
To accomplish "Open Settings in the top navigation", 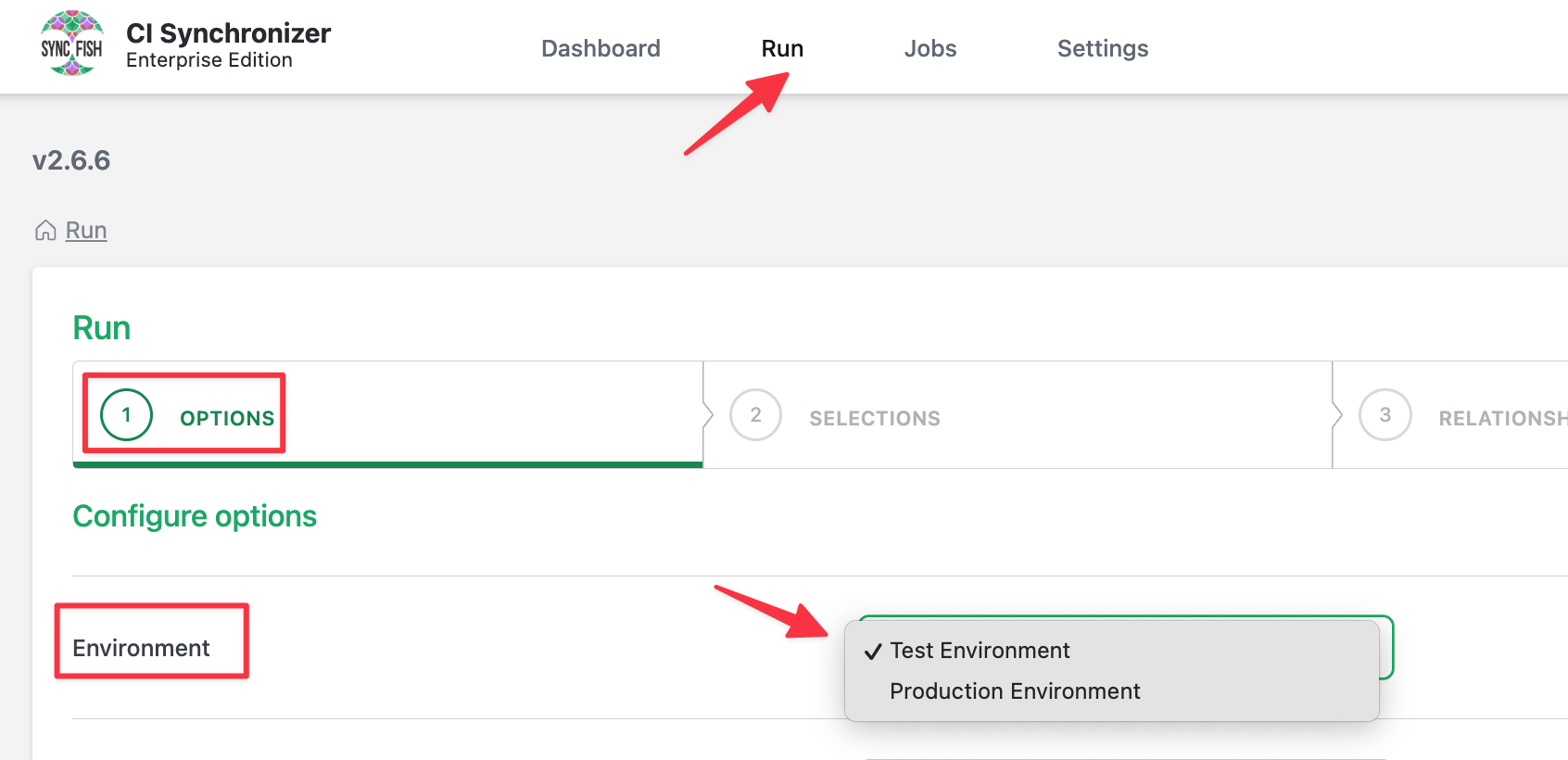I will 1103,48.
